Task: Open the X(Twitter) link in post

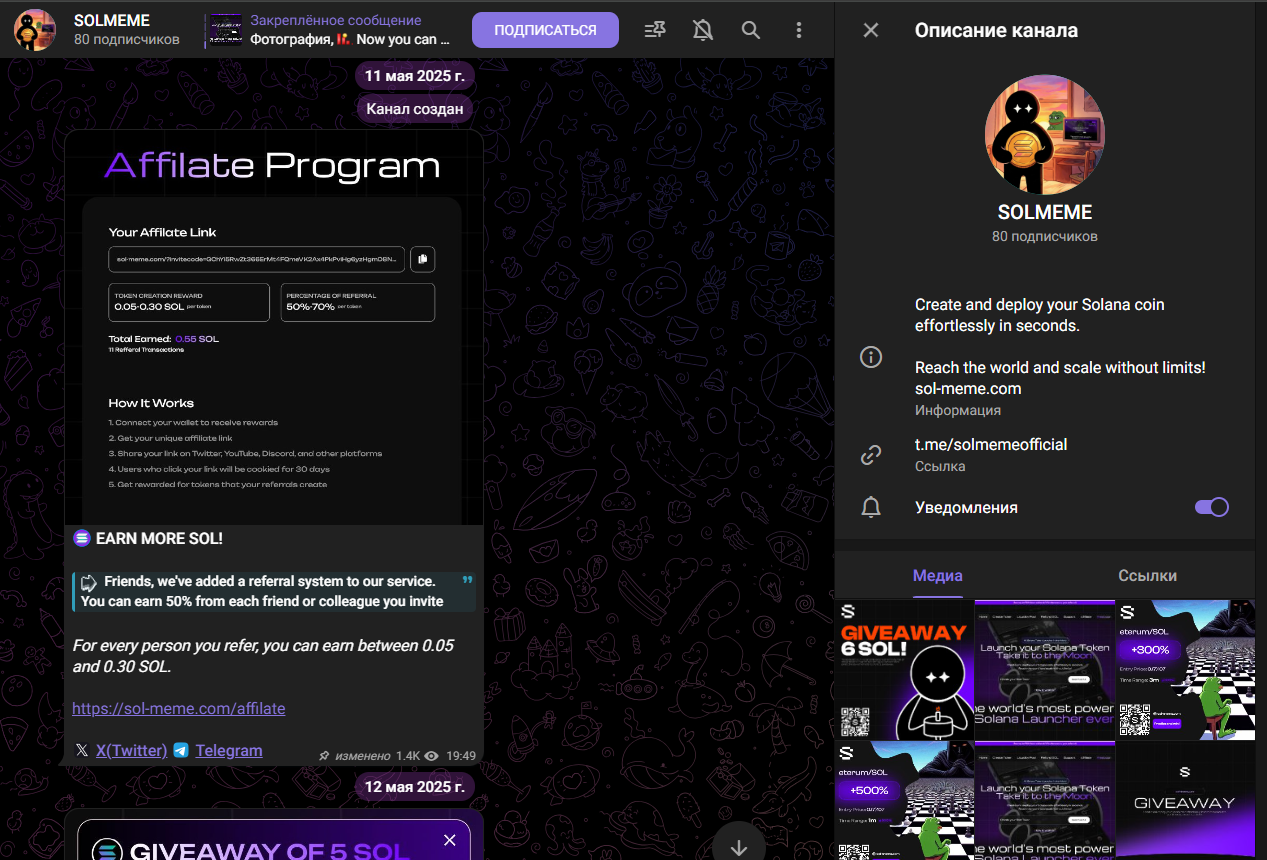Action: [x=131, y=750]
